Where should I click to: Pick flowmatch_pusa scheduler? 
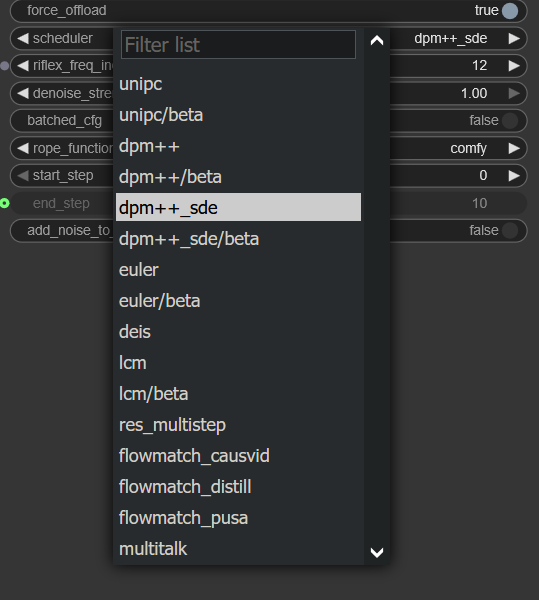point(238,517)
